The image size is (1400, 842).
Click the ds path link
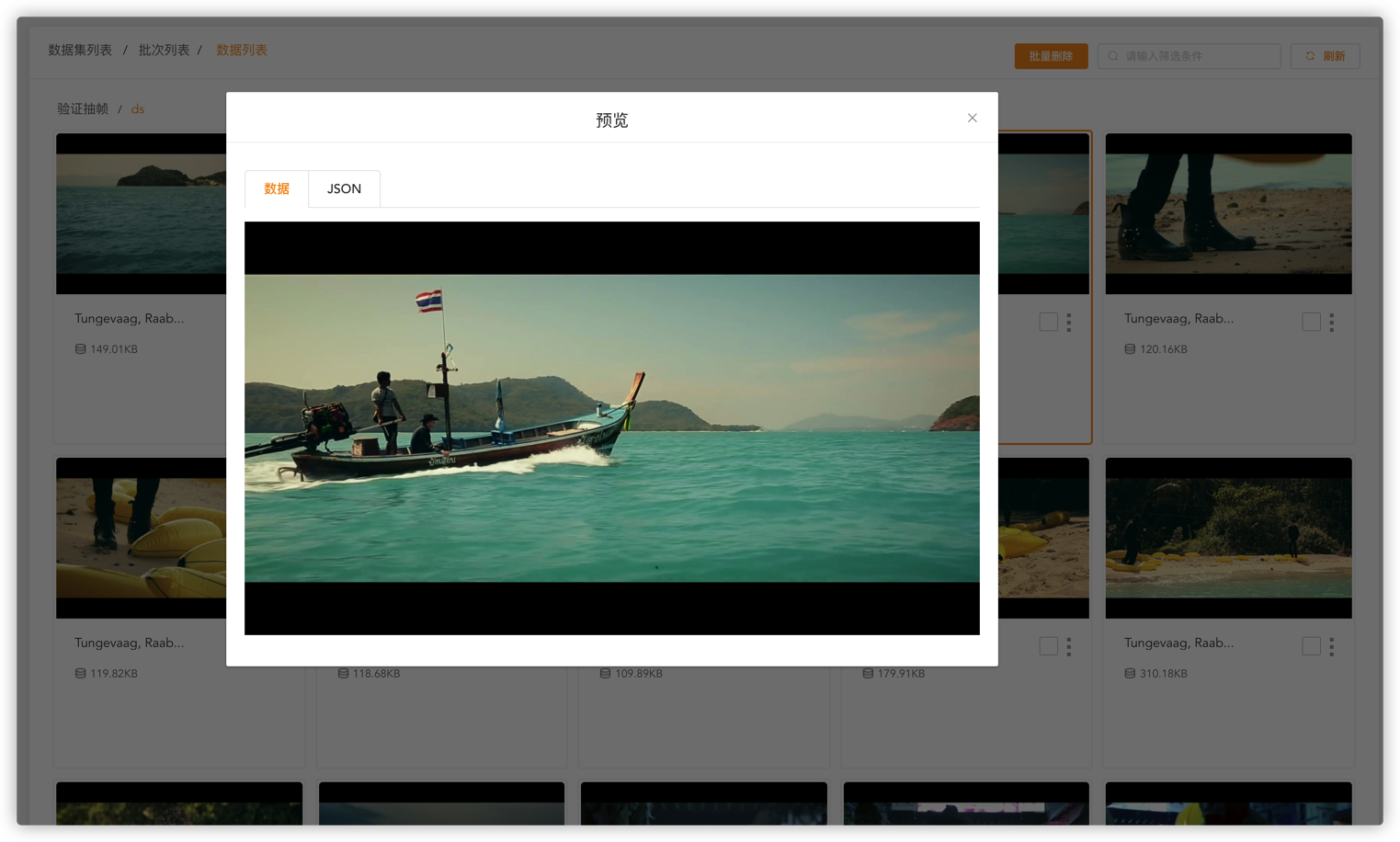[x=138, y=108]
